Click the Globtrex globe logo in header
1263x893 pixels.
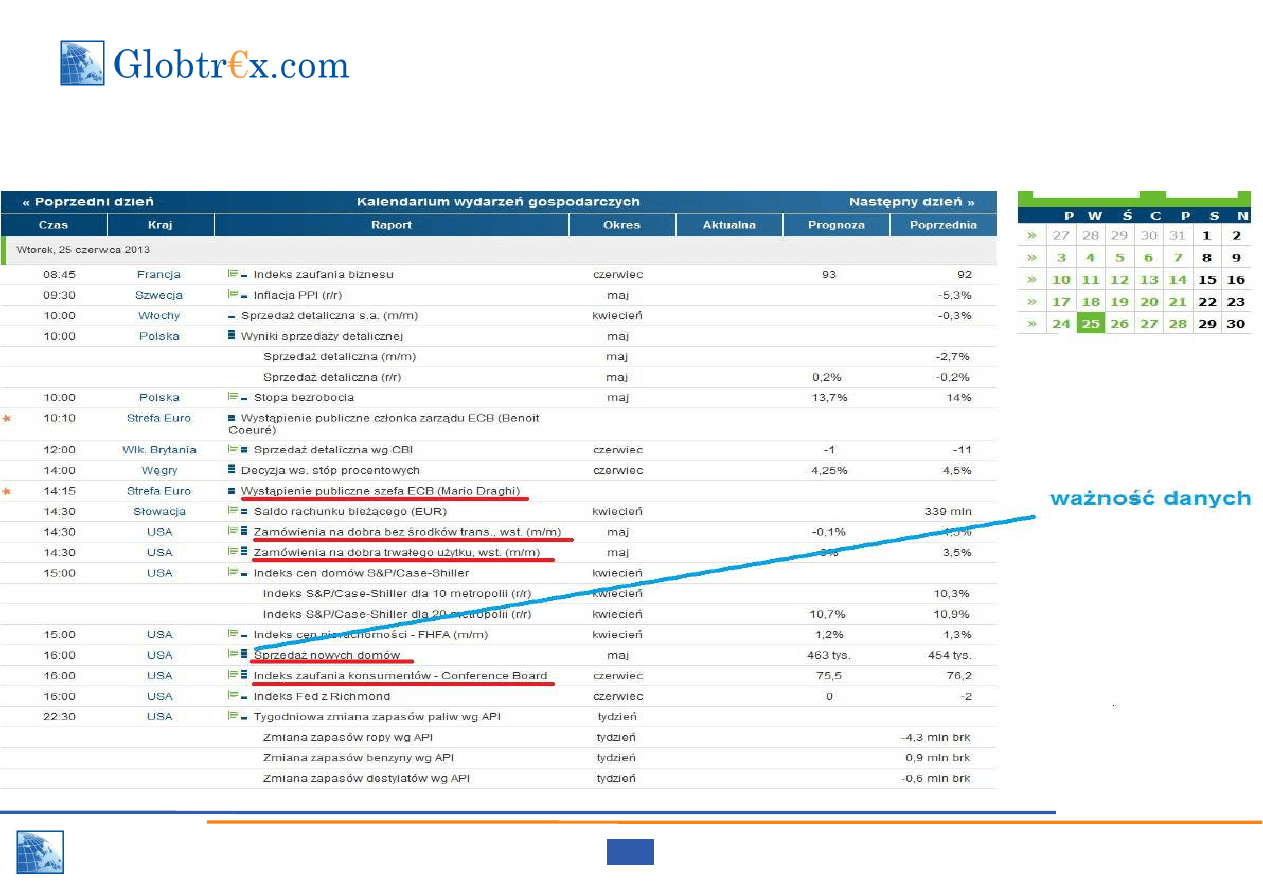(x=83, y=64)
